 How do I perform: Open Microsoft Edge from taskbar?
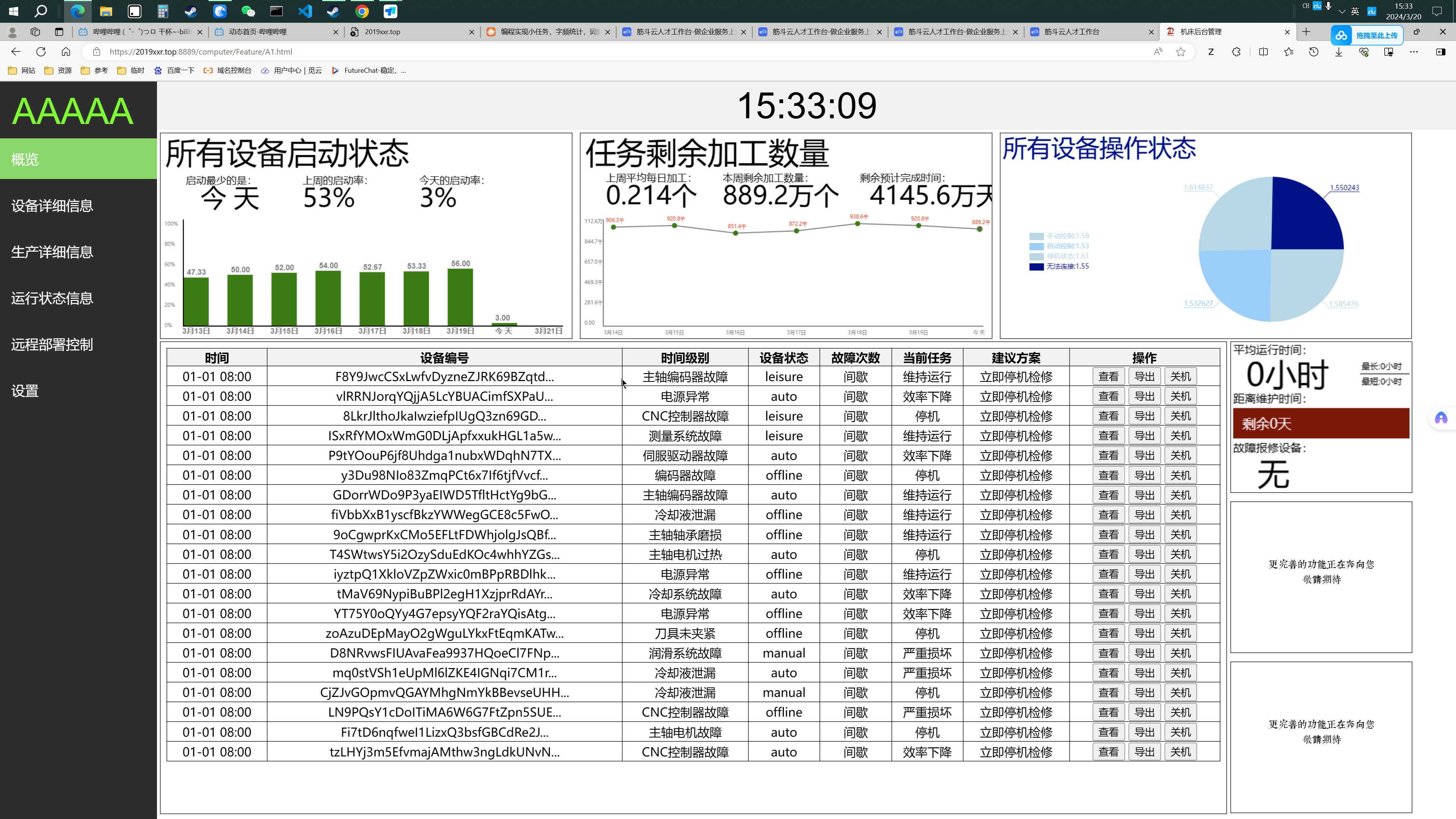tap(77, 11)
